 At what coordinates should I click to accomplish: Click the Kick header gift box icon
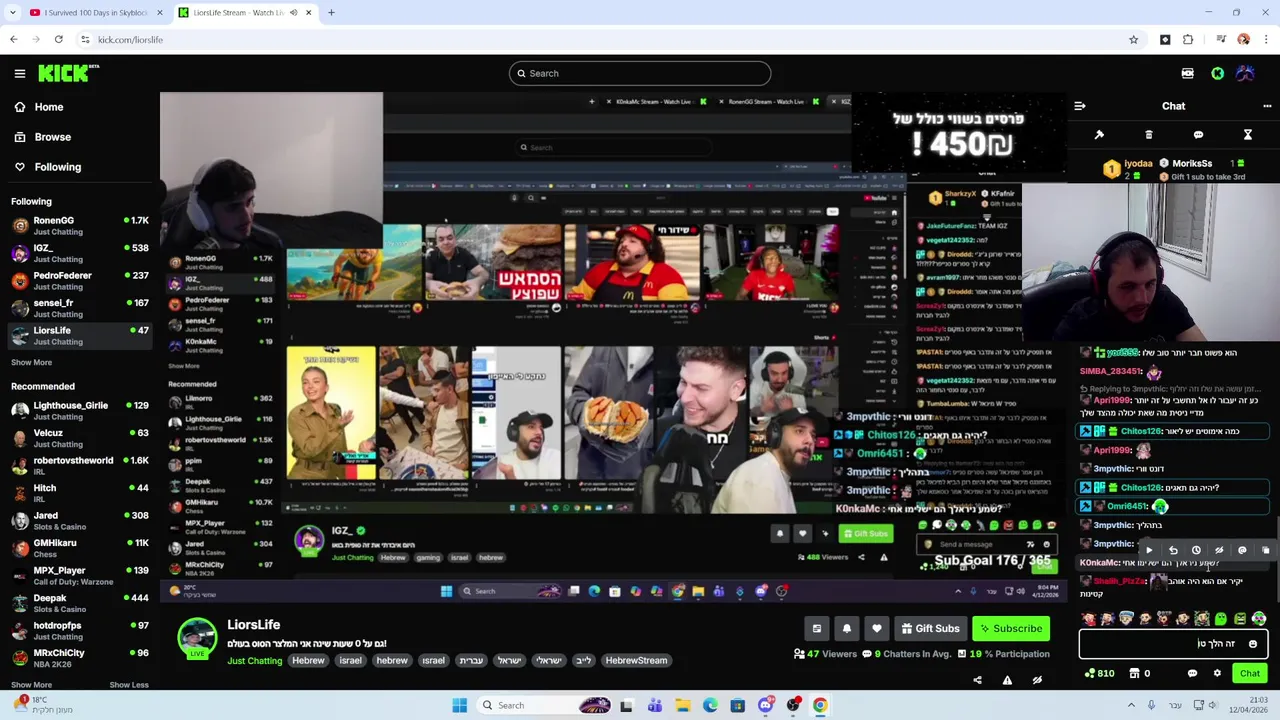click(x=1187, y=73)
